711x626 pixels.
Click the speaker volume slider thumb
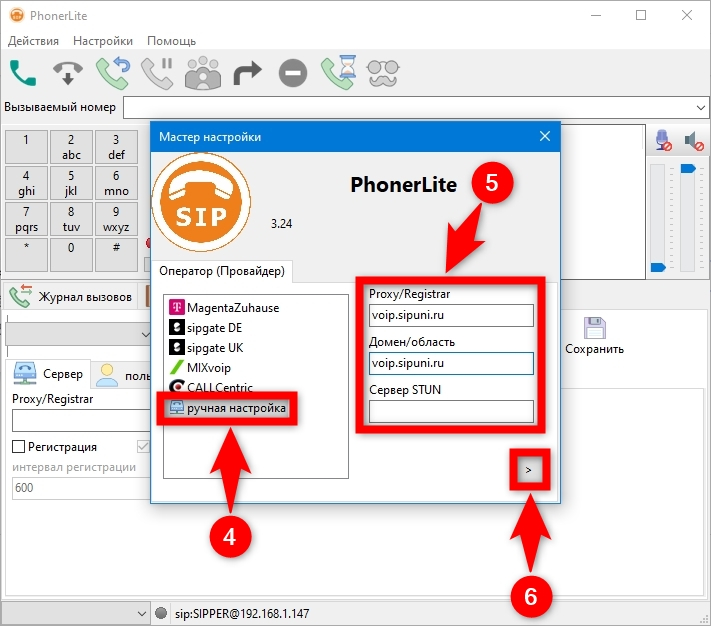coord(688,169)
